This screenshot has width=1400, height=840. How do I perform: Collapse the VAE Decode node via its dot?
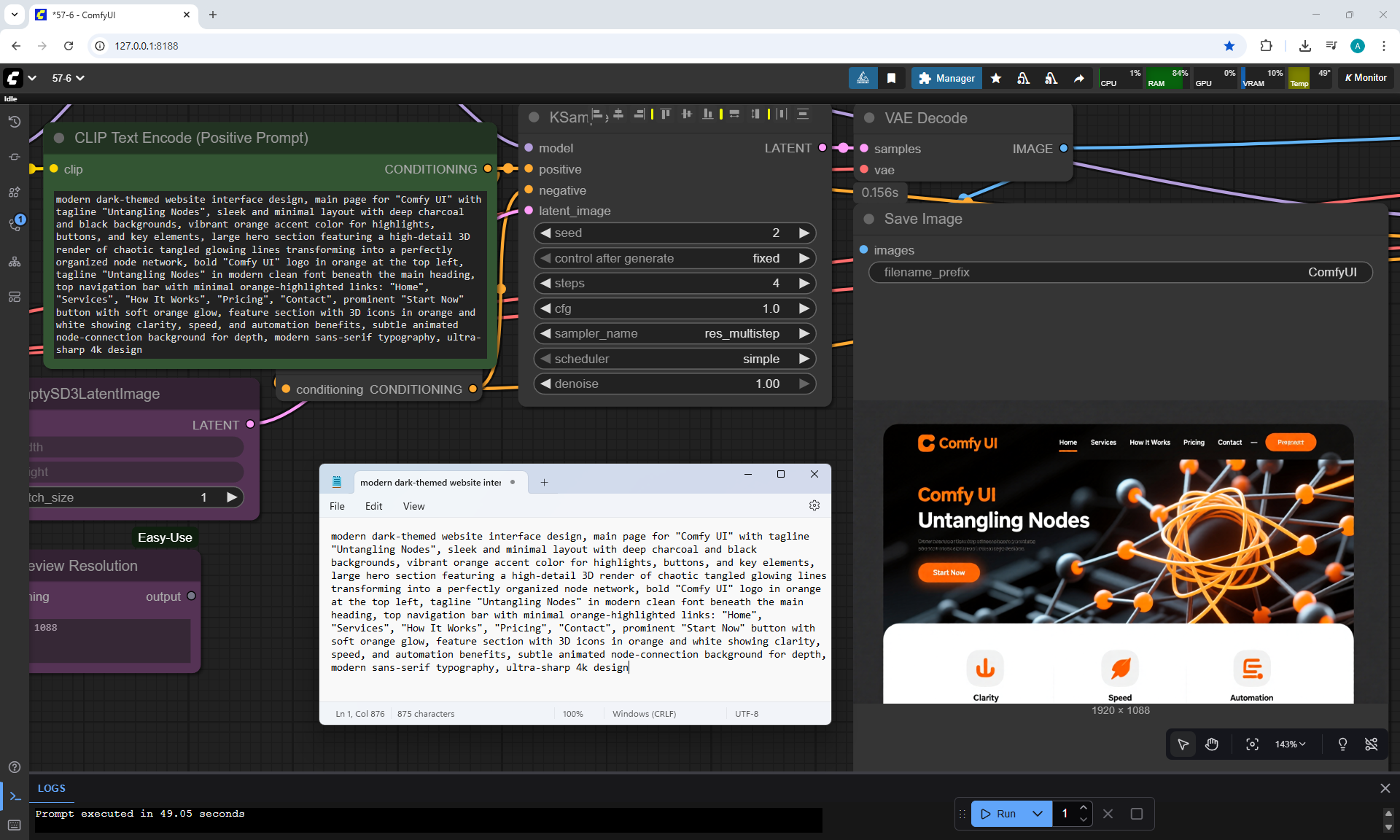click(x=869, y=118)
